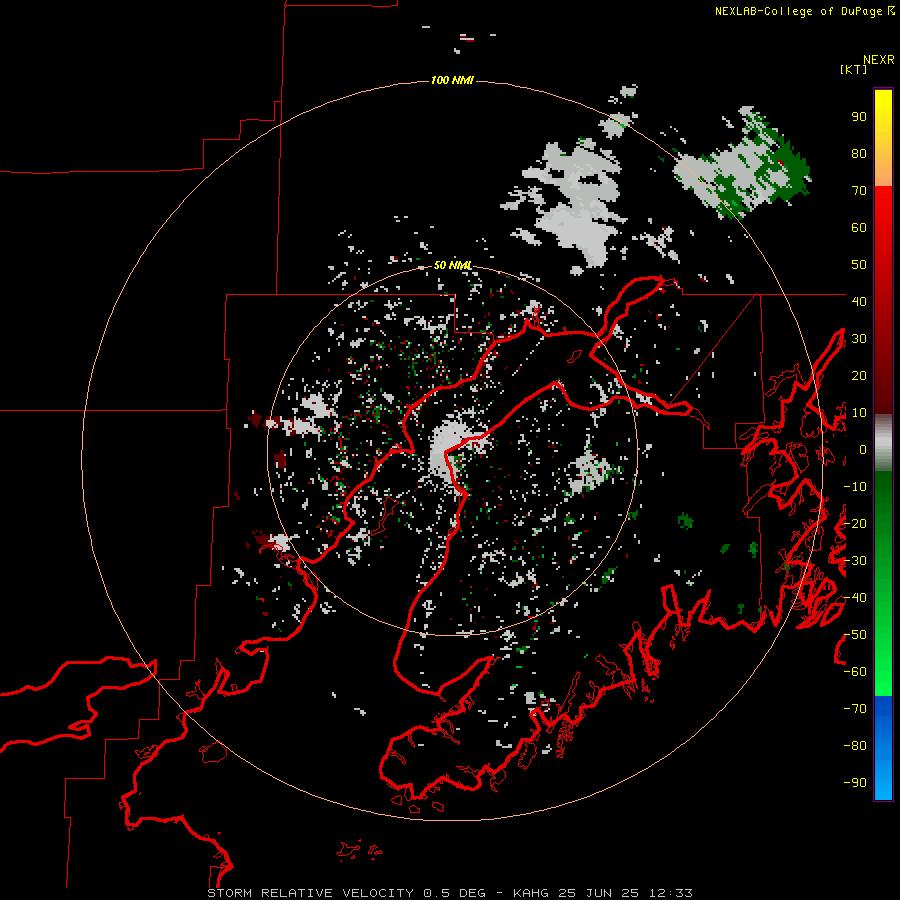Click the -60 value on the velocity scale
Screen dimensions: 900x900
(855, 672)
